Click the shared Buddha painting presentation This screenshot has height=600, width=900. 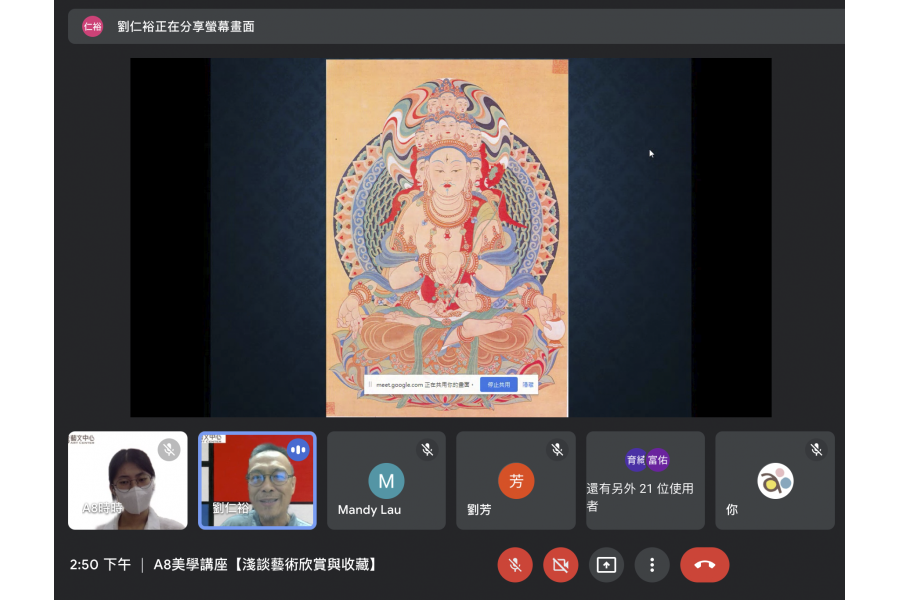pos(447,238)
